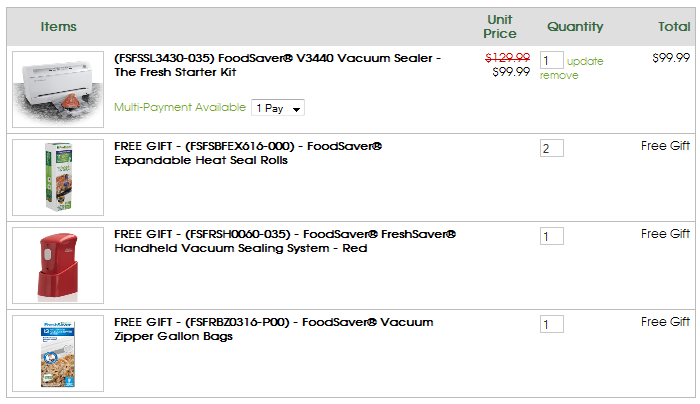Image resolution: width=700 pixels, height=404 pixels.
Task: Open the FoodSaver V3440 Vacuum Sealer title
Action: [277, 65]
